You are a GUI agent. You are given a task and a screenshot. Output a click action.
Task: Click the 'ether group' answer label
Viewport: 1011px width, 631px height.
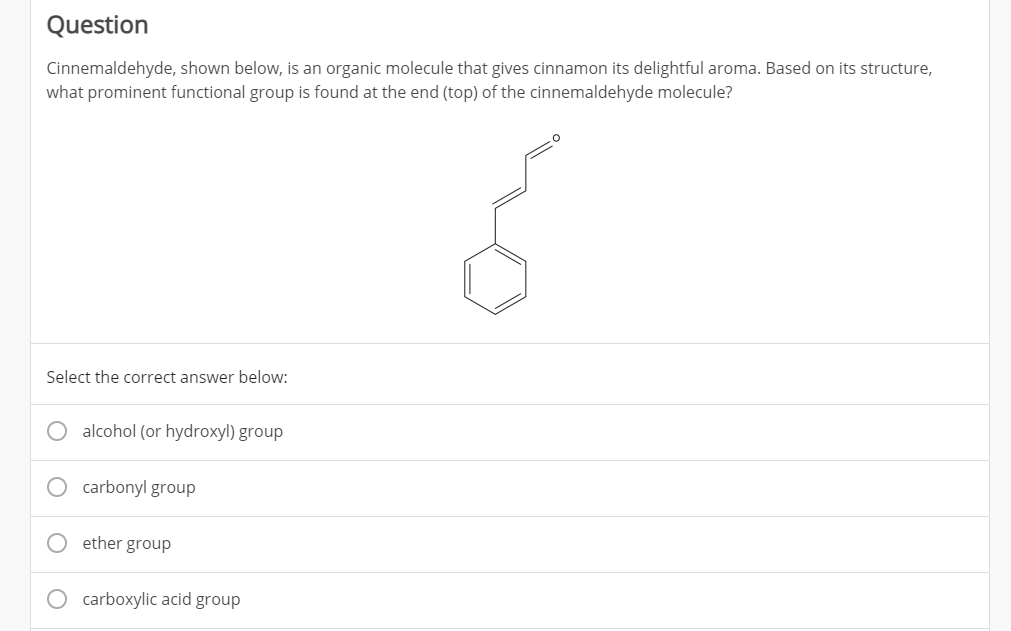point(126,544)
